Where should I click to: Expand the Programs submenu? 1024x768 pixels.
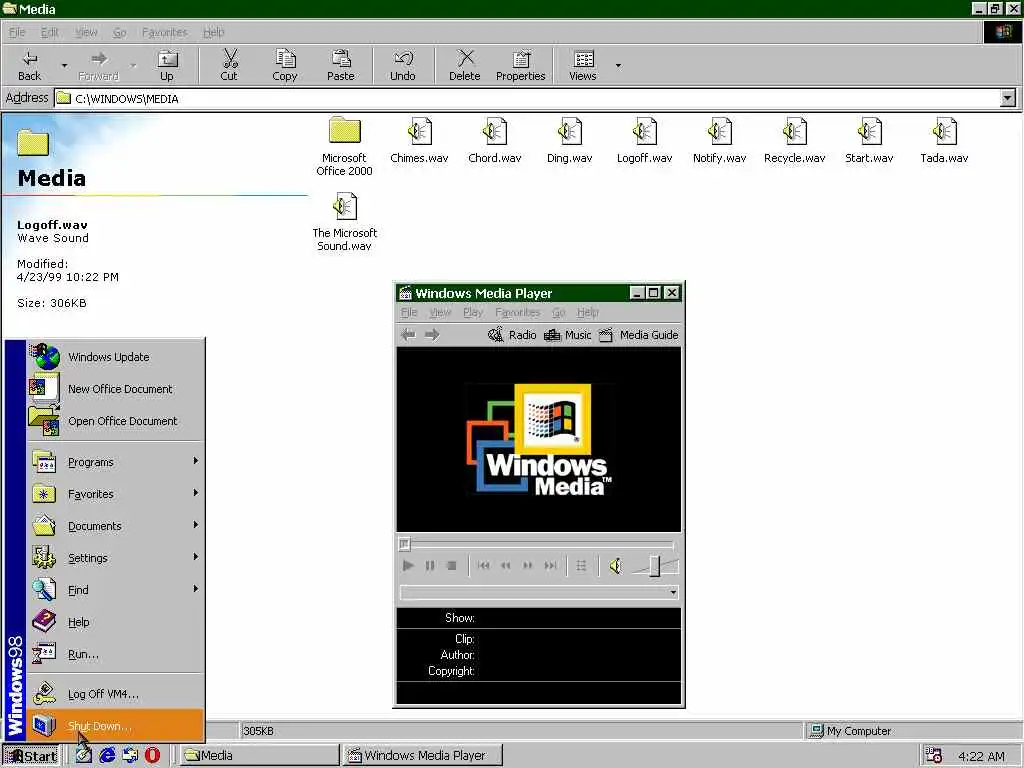[x=116, y=462]
